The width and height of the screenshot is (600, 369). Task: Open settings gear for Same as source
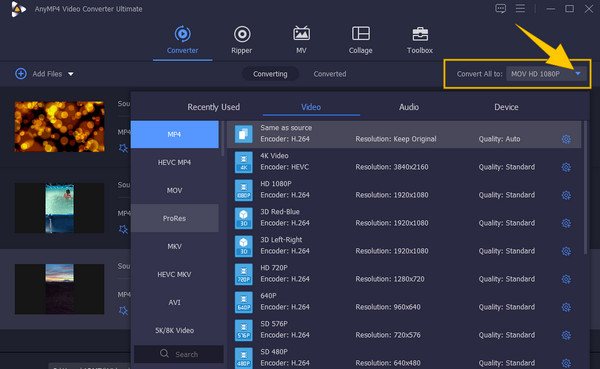[x=566, y=139]
